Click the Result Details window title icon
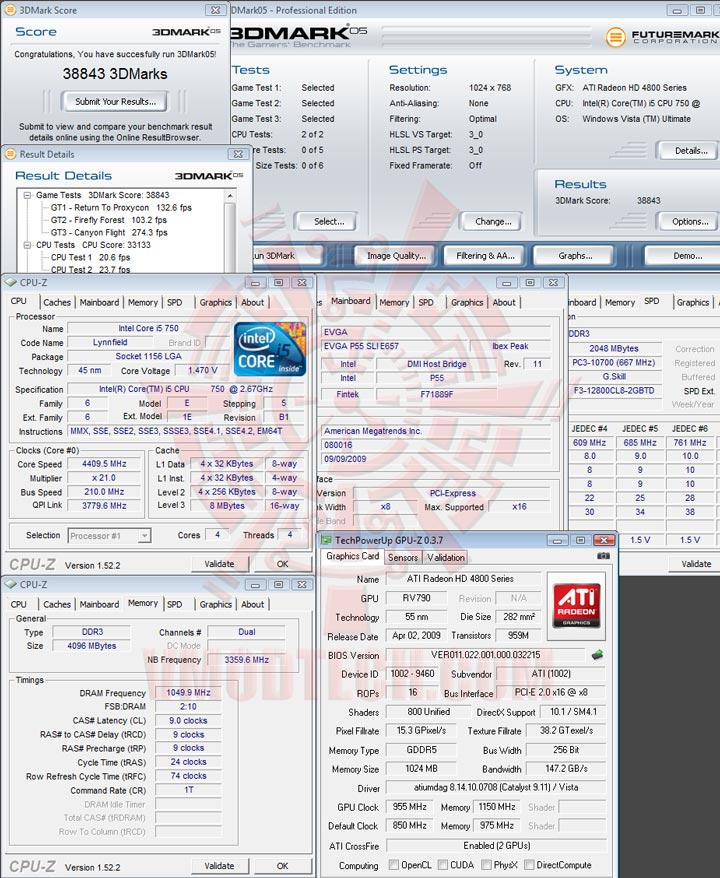 click(10, 154)
